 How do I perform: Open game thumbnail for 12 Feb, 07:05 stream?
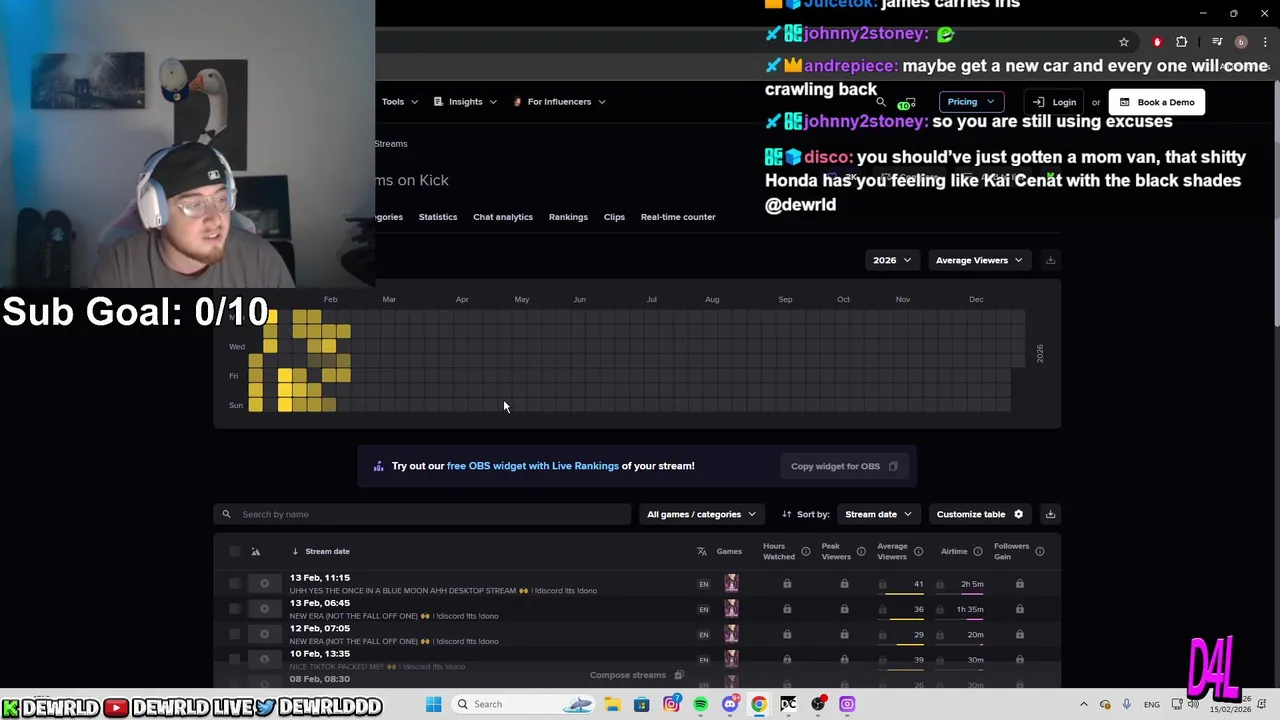pos(731,634)
